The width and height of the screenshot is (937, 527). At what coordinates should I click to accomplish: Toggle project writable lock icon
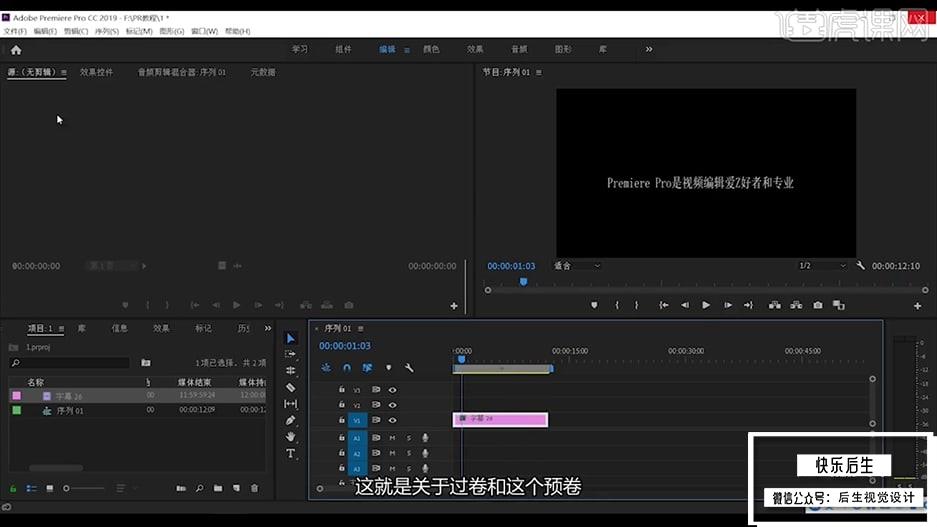[x=13, y=489]
